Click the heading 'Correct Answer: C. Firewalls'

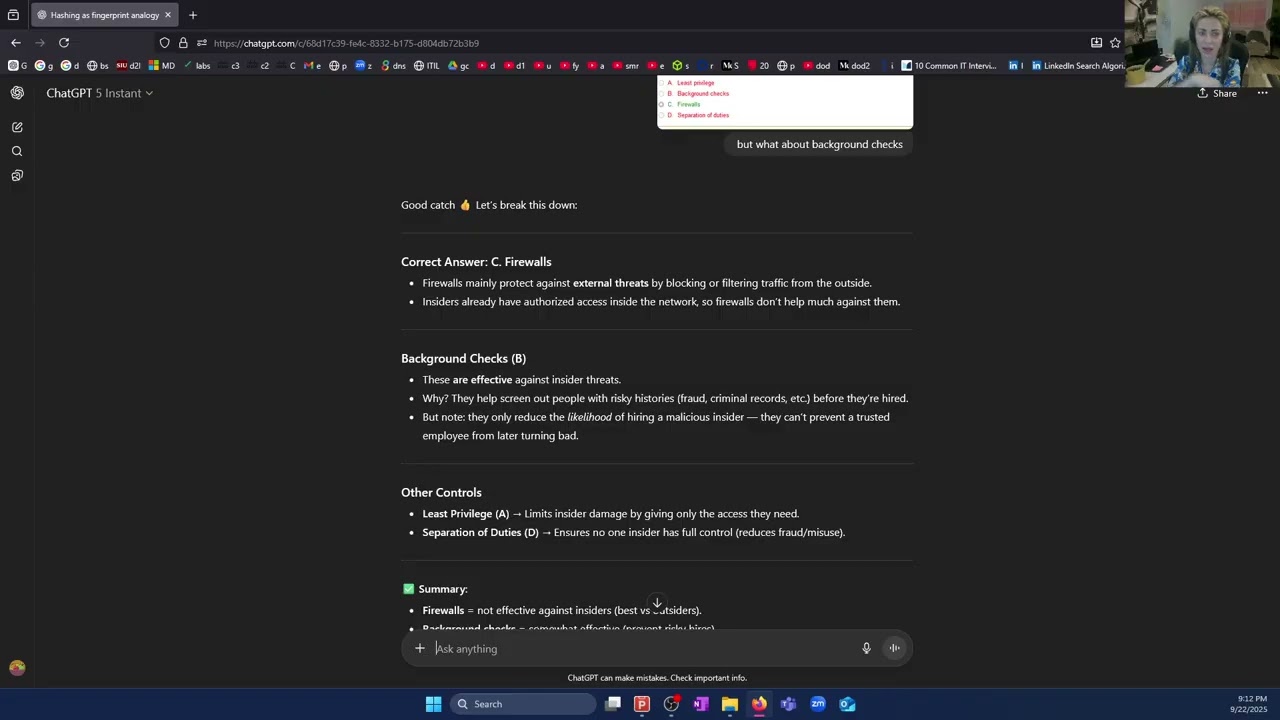click(476, 262)
